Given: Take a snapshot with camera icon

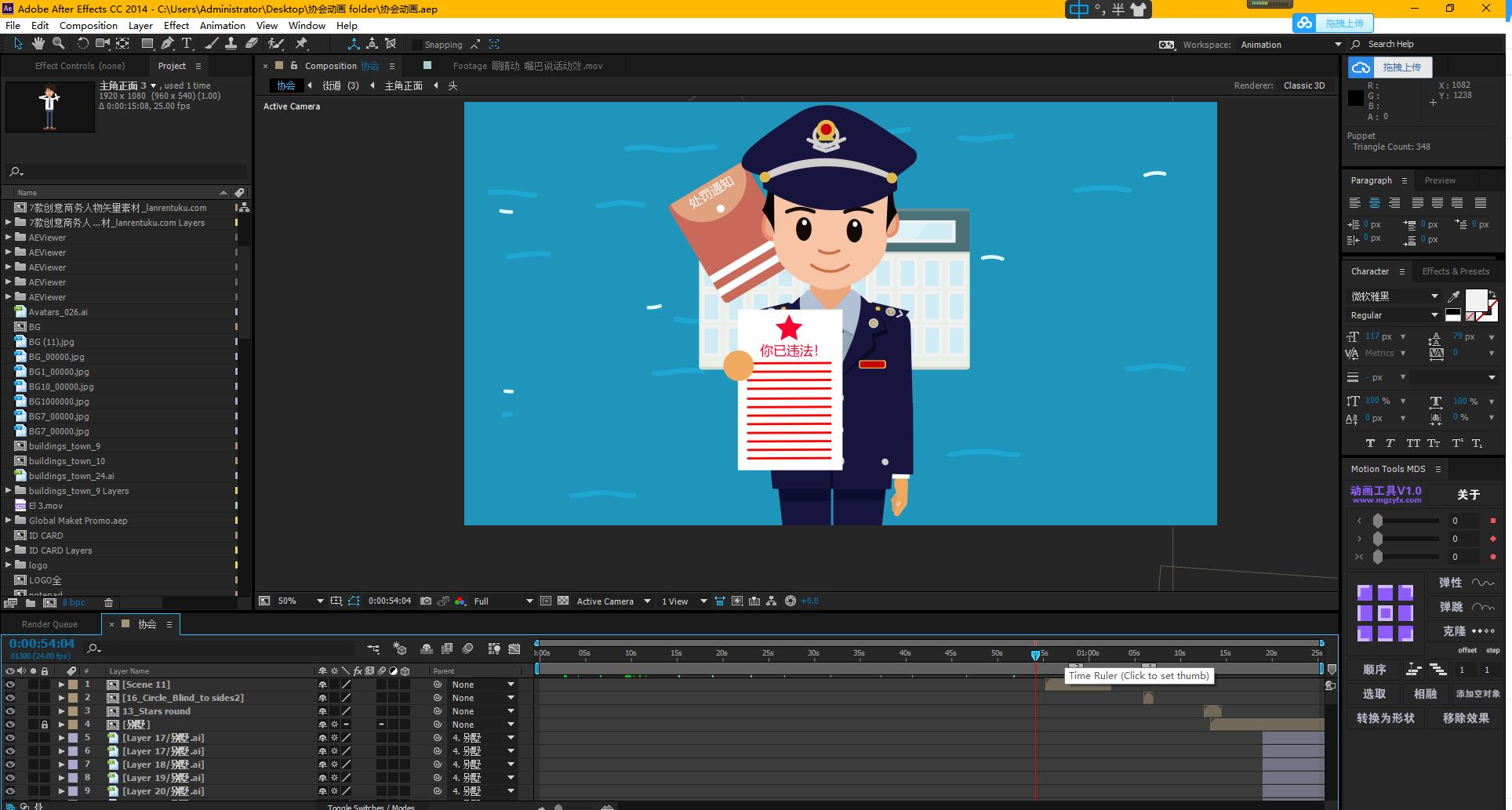Looking at the screenshot, I should pyautogui.click(x=426, y=601).
